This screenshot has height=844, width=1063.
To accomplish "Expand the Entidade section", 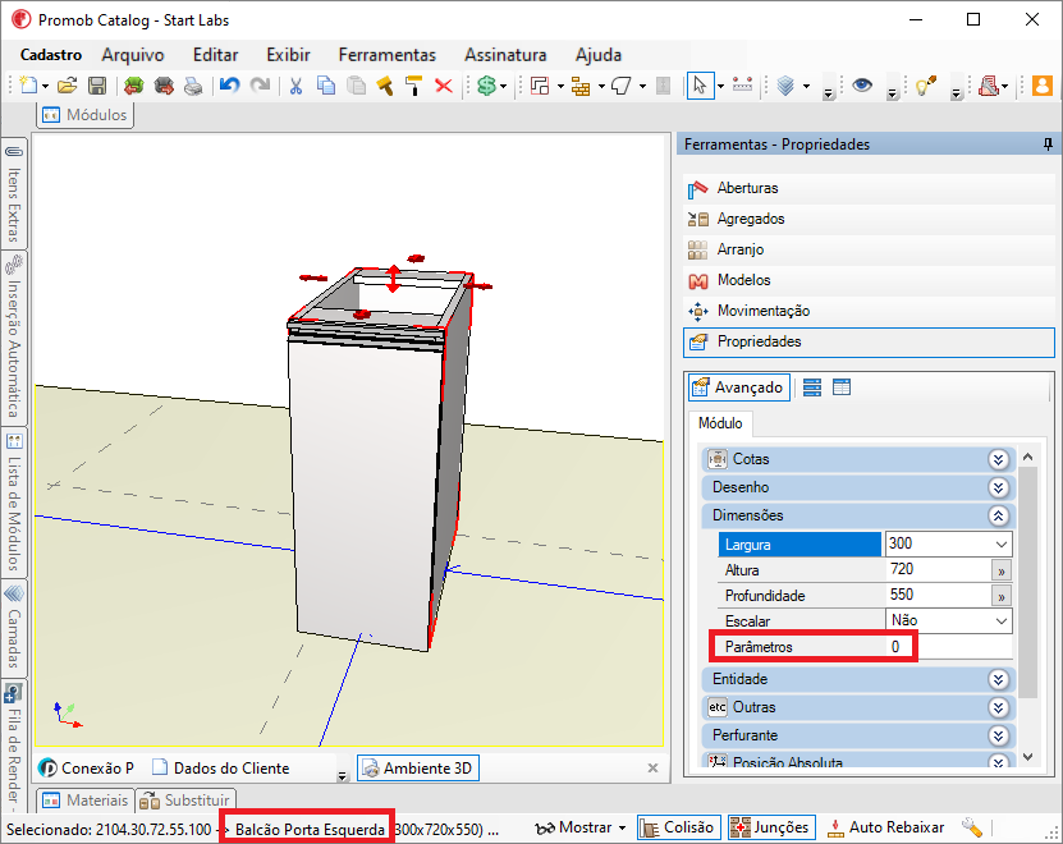I will pos(998,679).
